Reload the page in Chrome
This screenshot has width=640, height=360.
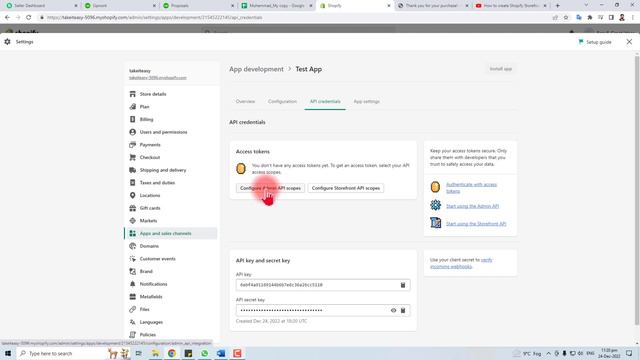click(29, 18)
